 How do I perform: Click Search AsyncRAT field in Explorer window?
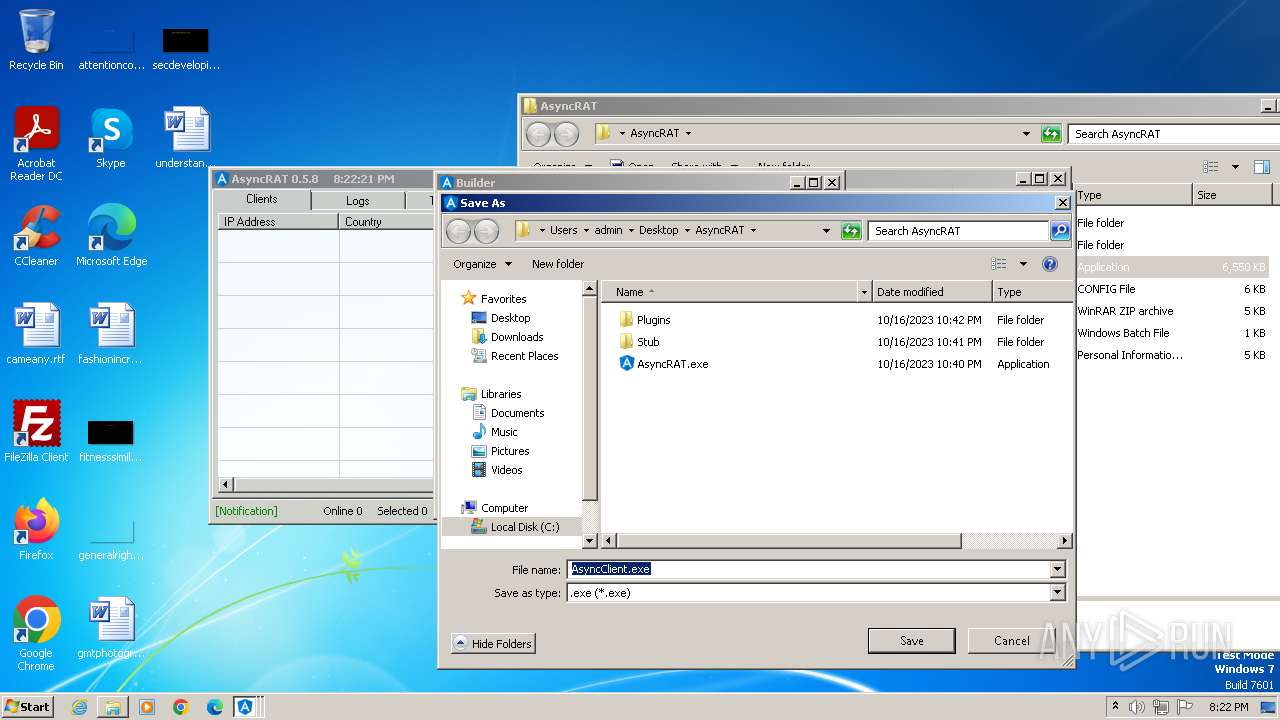coord(1172,134)
